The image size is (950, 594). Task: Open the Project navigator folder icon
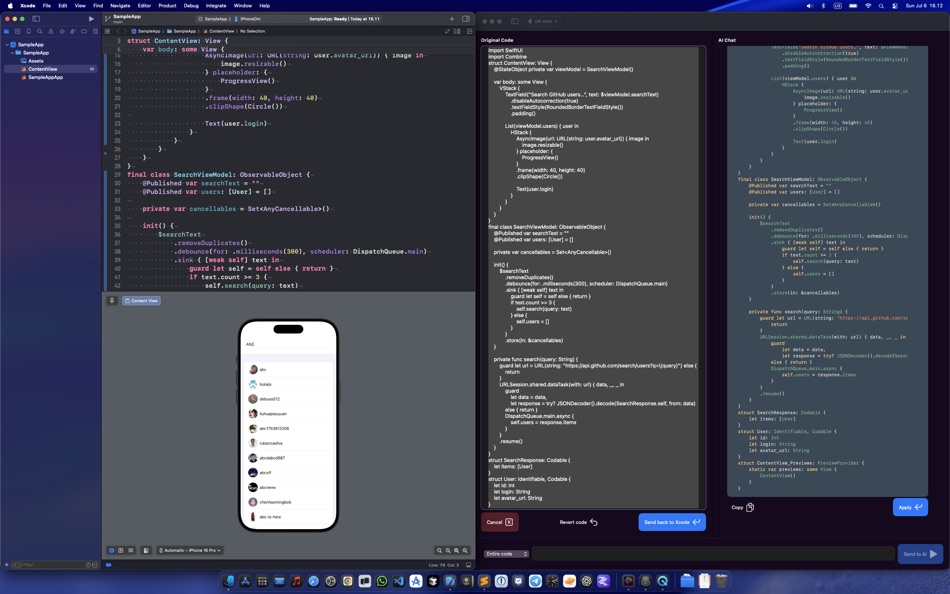point(7,31)
